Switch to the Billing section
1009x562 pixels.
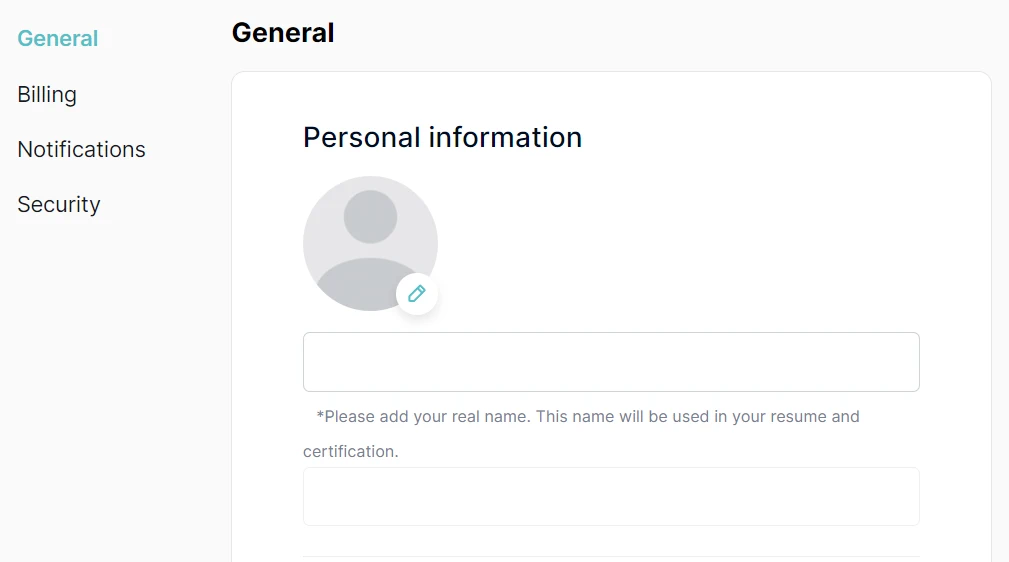click(x=47, y=94)
